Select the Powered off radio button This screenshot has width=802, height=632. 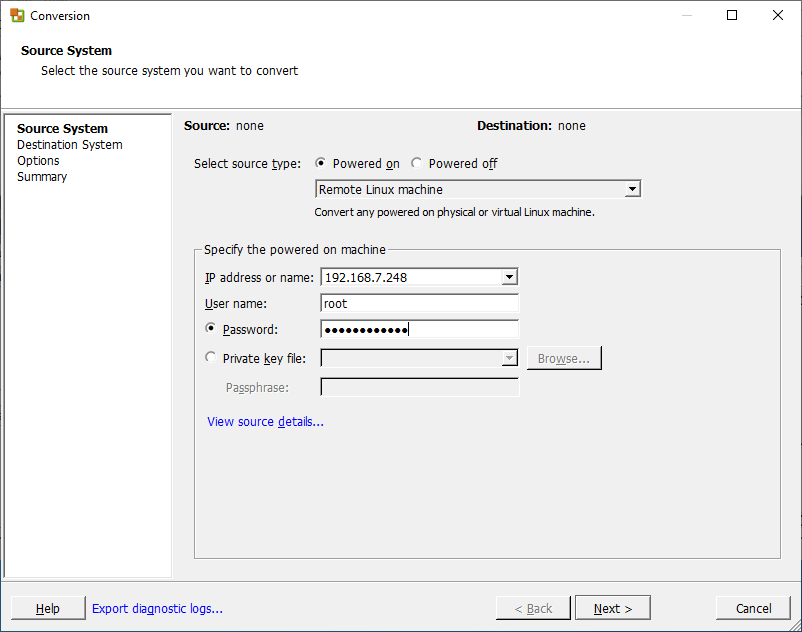point(416,163)
